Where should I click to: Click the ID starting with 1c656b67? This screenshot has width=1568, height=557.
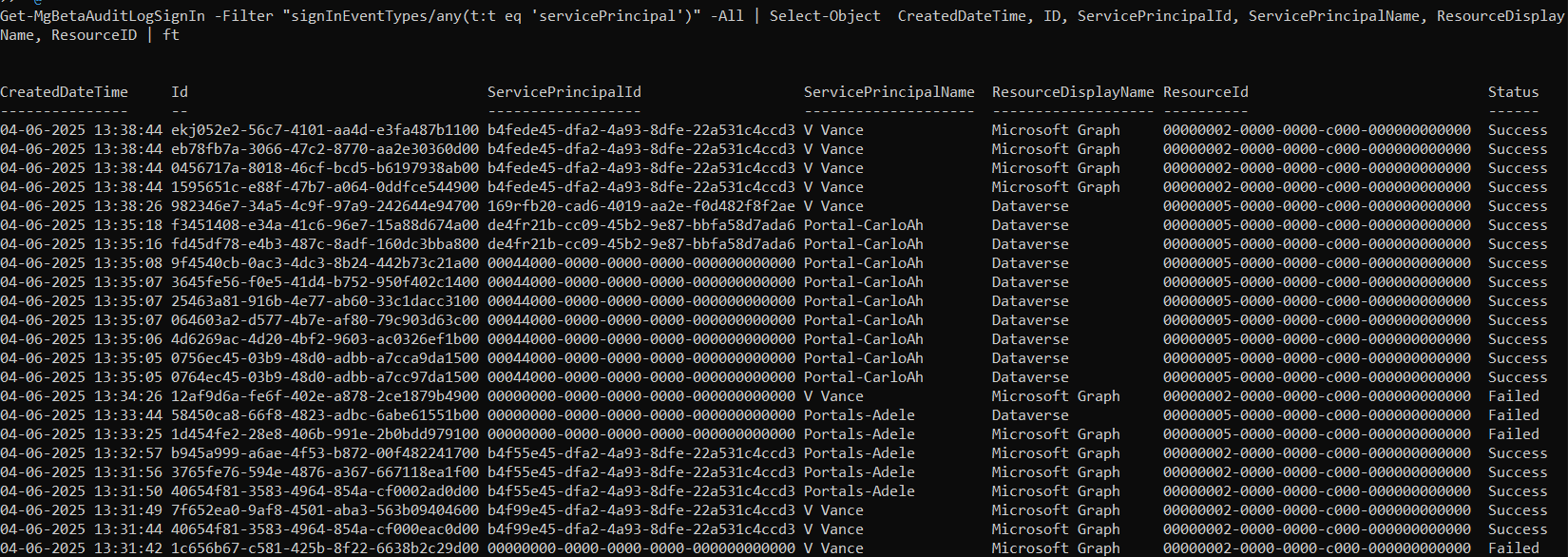(x=325, y=548)
